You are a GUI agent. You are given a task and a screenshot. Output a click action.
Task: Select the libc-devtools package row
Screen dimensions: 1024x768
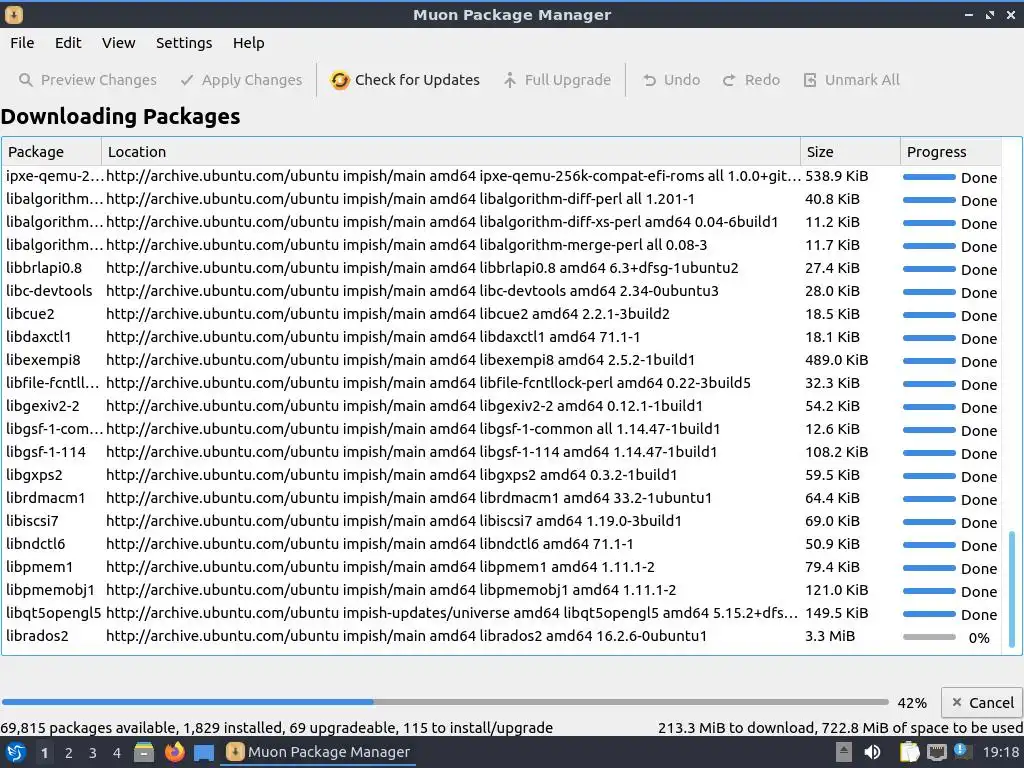(502, 291)
